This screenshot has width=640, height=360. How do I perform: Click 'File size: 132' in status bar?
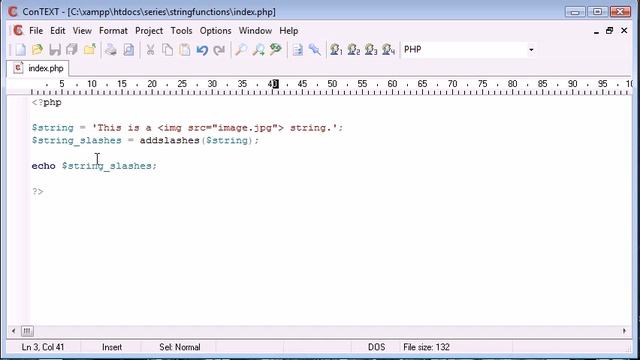point(426,347)
